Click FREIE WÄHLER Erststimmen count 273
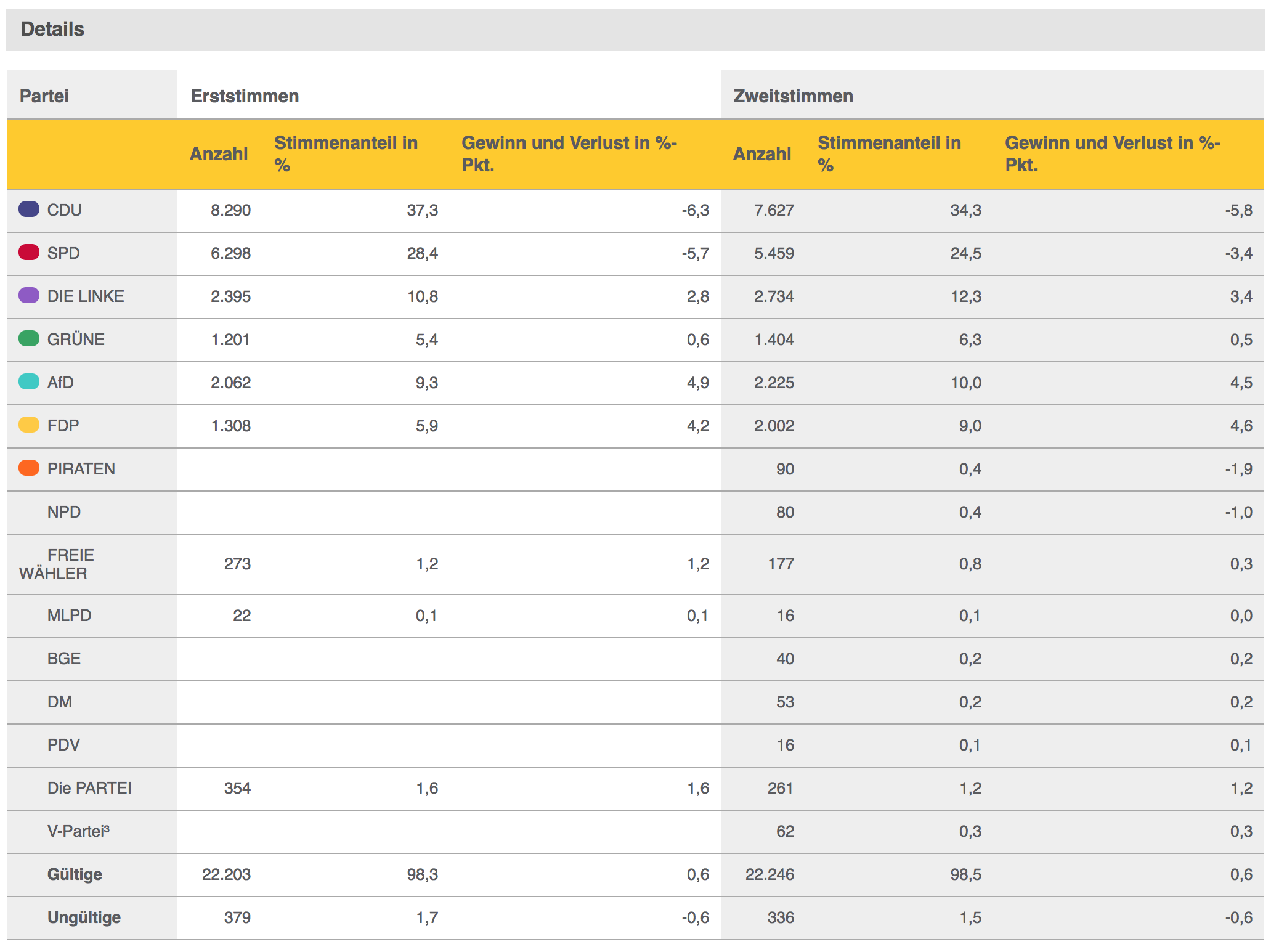Image resolution: width=1271 pixels, height=952 pixels. click(x=237, y=564)
